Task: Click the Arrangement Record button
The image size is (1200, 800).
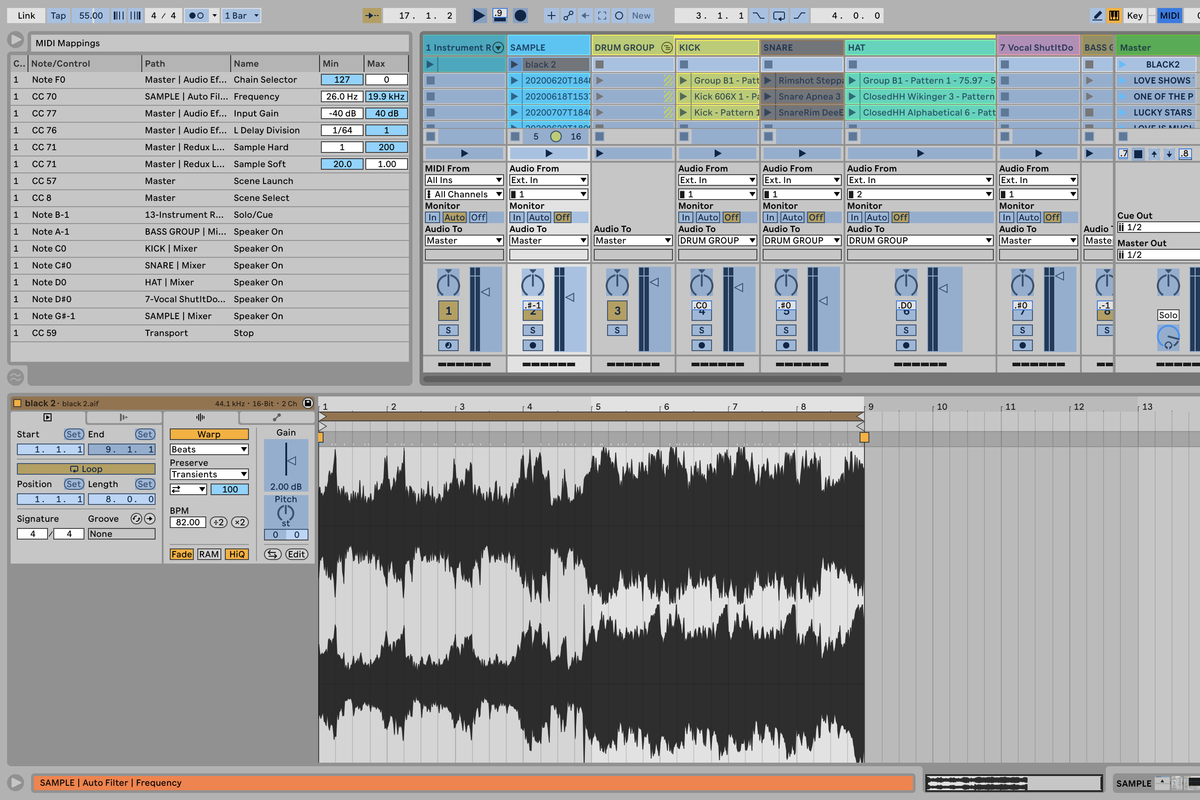Action: (x=520, y=16)
